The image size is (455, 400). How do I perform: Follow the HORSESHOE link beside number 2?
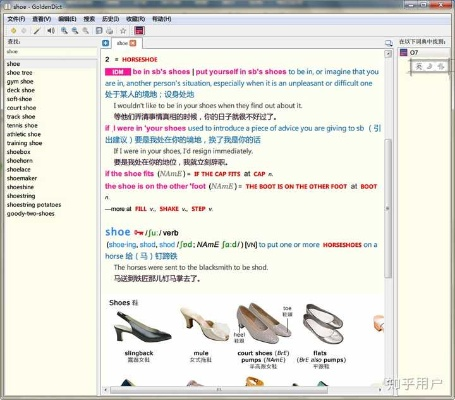pyautogui.click(x=140, y=60)
